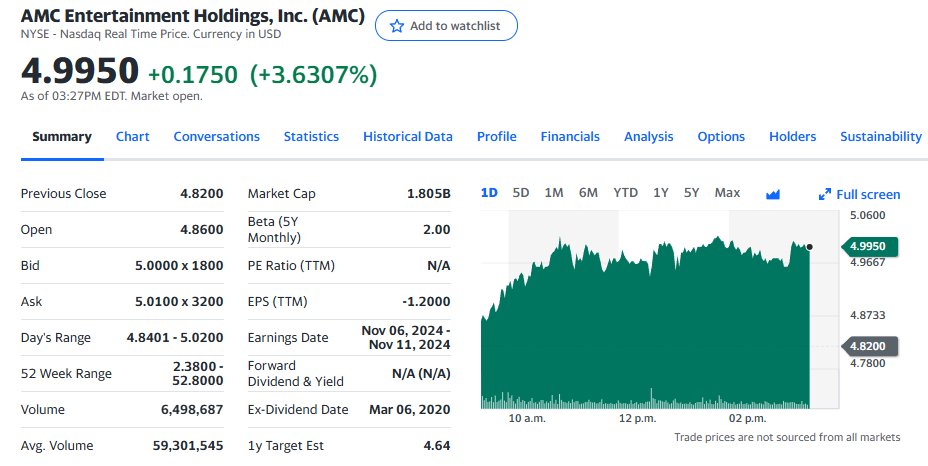928x466 pixels.
Task: Click the PE Ratio (TTM) label
Action: click(x=291, y=266)
